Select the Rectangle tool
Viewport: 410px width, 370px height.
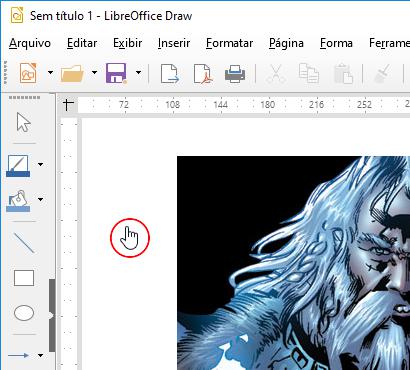click(x=24, y=278)
